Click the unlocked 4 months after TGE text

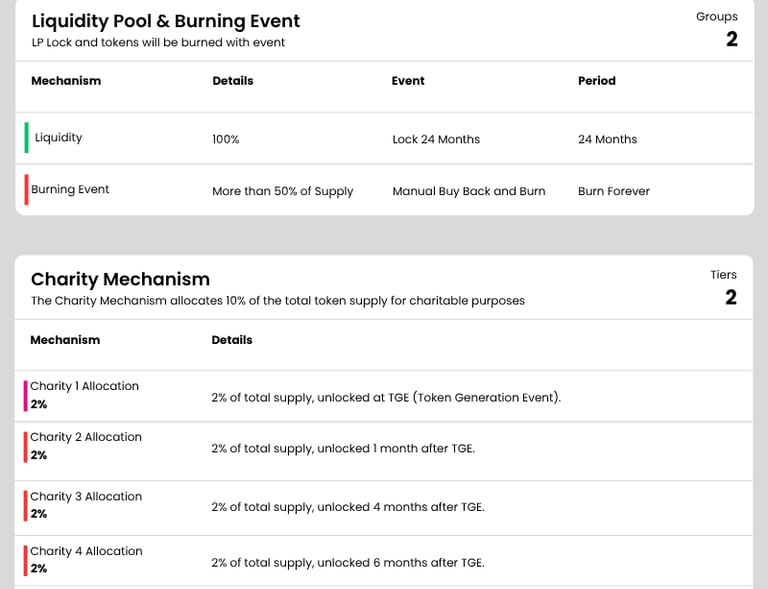[x=400, y=507]
